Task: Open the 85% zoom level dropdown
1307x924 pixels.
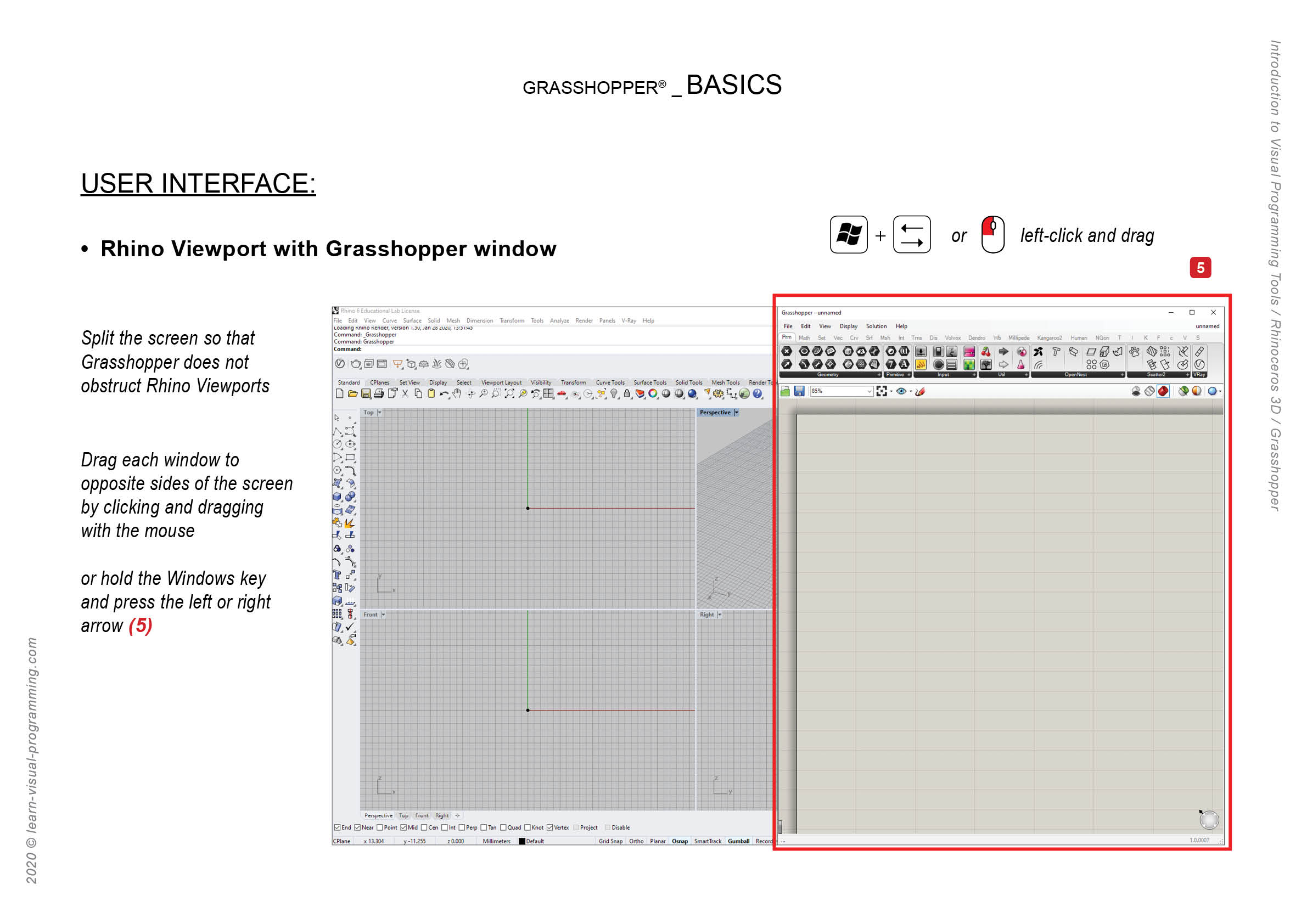Action: click(870, 391)
